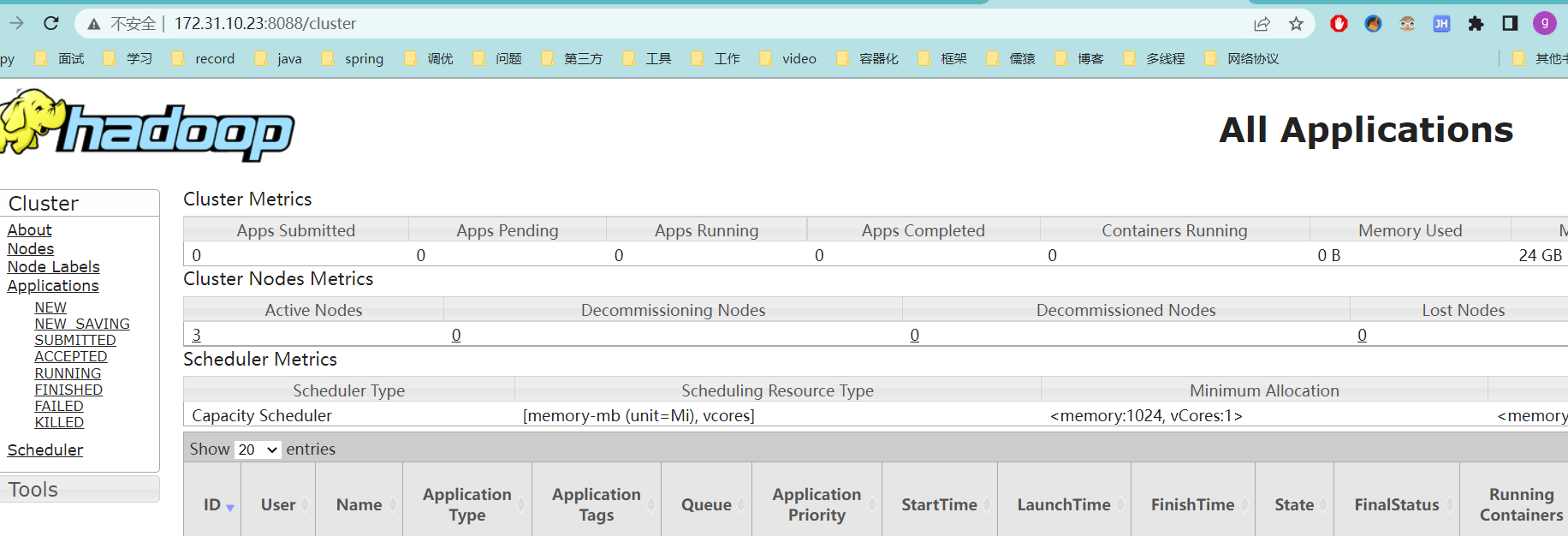Sort by FinalStatus column header
The height and width of the screenshot is (536, 1568).
pyautogui.click(x=1397, y=505)
